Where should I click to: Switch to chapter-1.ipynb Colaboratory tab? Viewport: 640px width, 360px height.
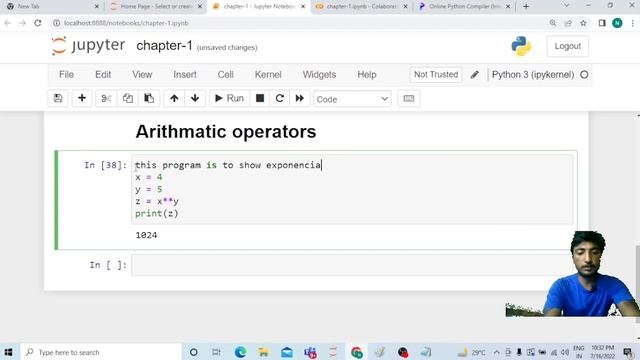point(362,7)
